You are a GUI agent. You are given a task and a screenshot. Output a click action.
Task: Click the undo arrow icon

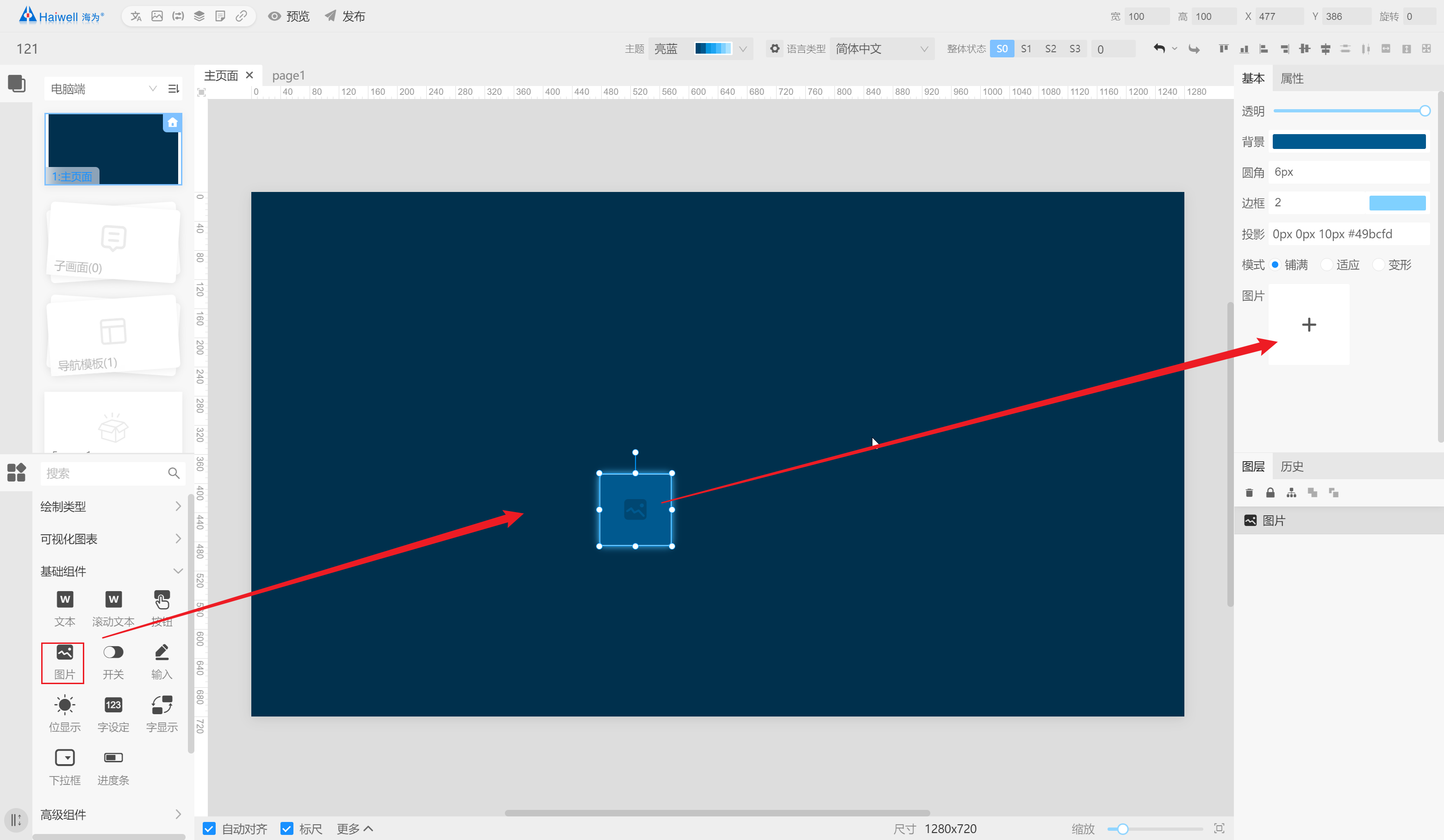[1159, 49]
